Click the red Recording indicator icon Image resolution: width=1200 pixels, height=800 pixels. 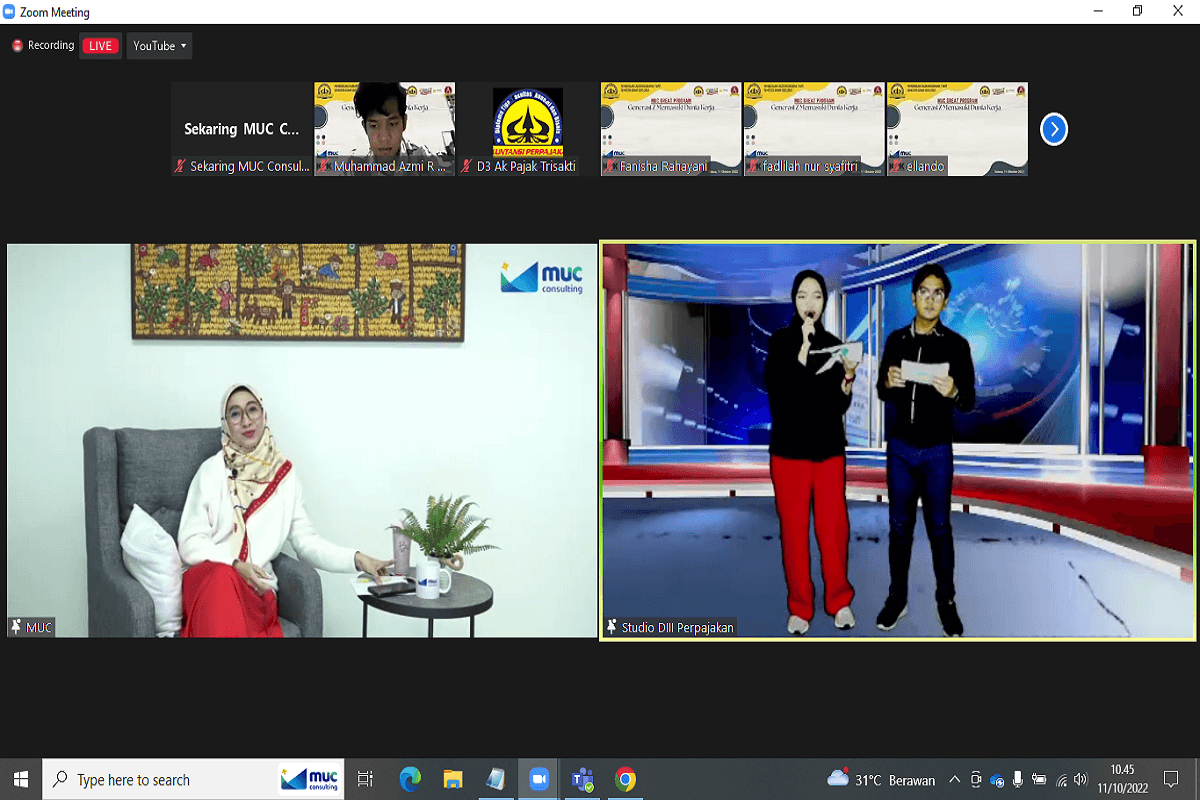(17, 46)
